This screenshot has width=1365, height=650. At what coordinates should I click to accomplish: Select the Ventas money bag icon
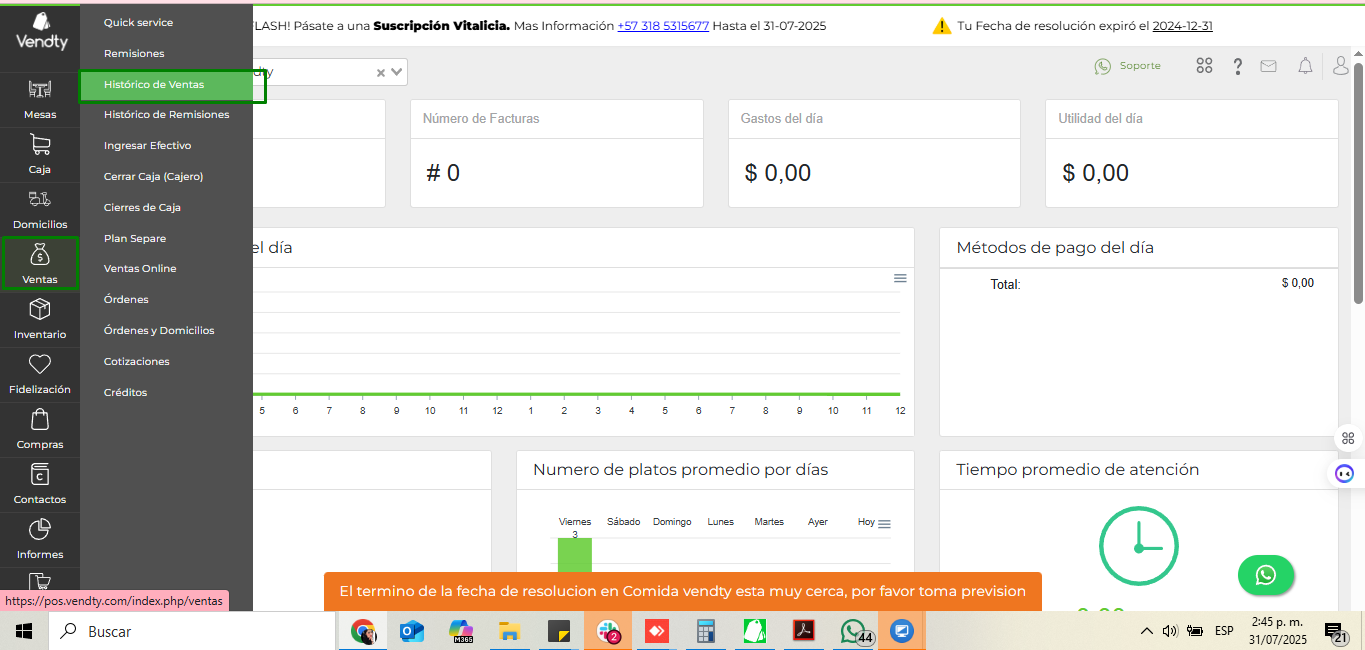pos(40,255)
